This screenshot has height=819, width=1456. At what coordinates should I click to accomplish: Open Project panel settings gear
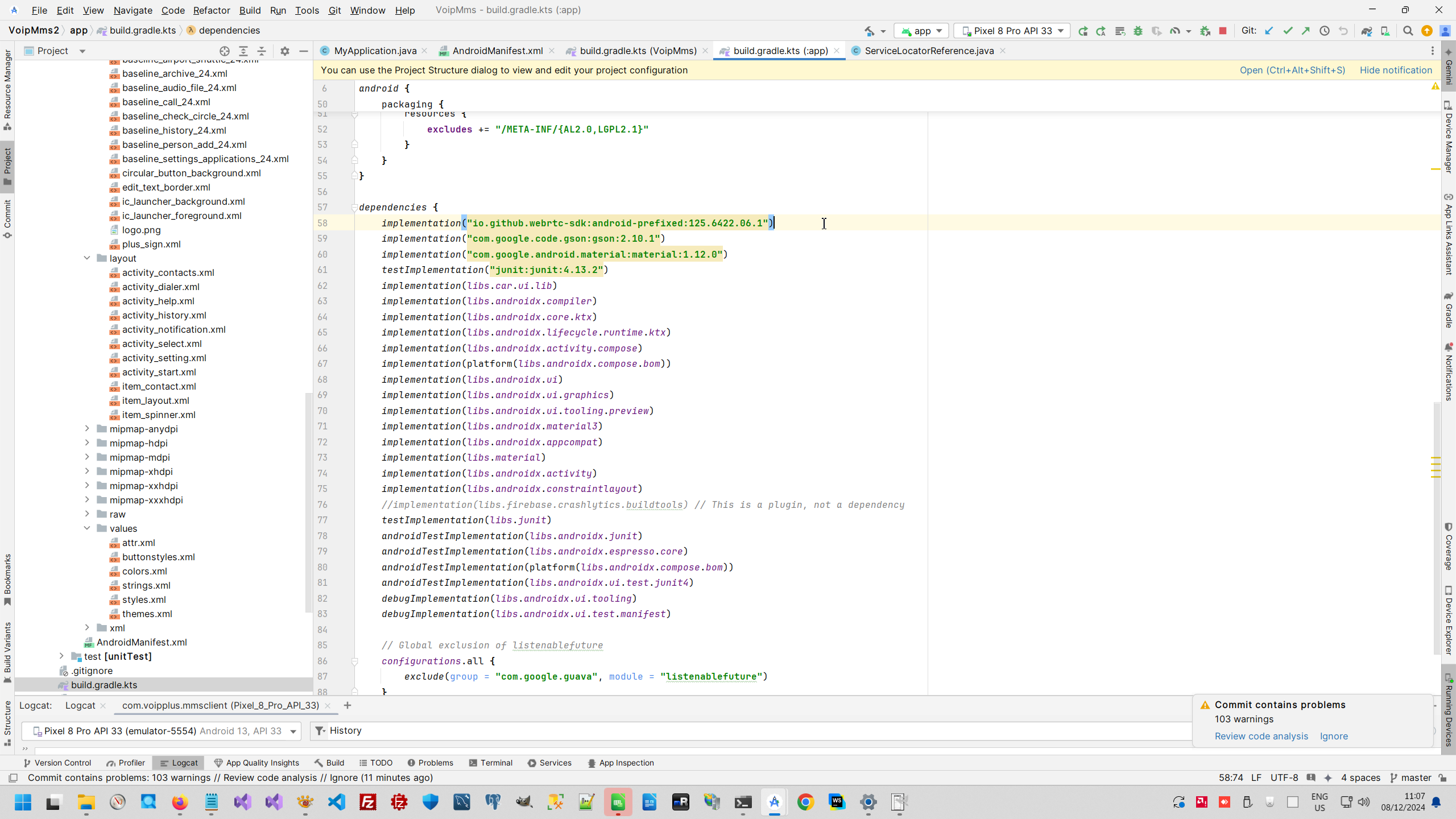(x=285, y=51)
